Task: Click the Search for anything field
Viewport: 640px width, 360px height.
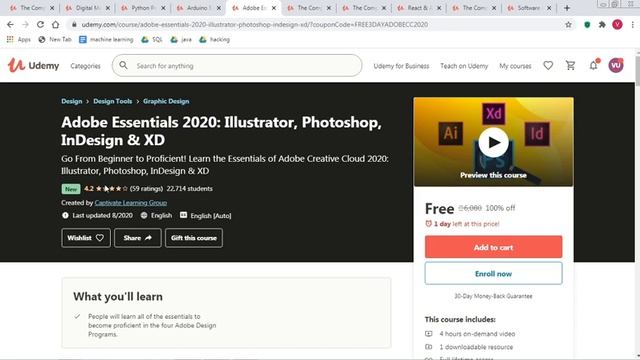Action: (x=237, y=65)
